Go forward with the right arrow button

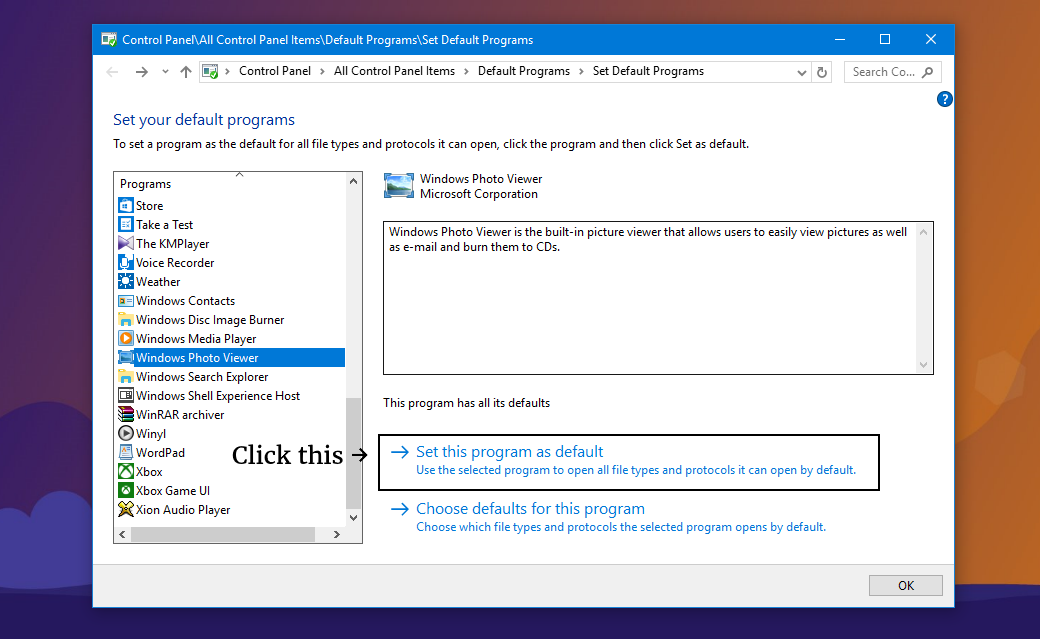click(141, 72)
